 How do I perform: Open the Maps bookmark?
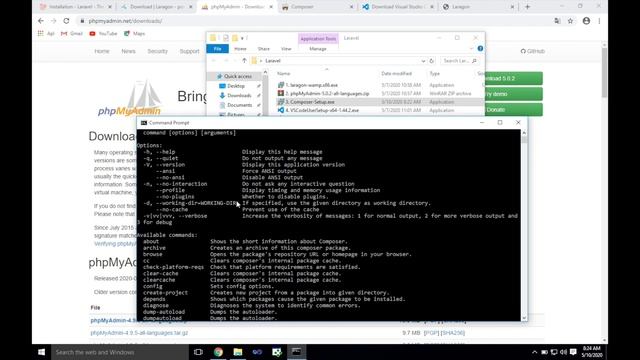click(135, 33)
